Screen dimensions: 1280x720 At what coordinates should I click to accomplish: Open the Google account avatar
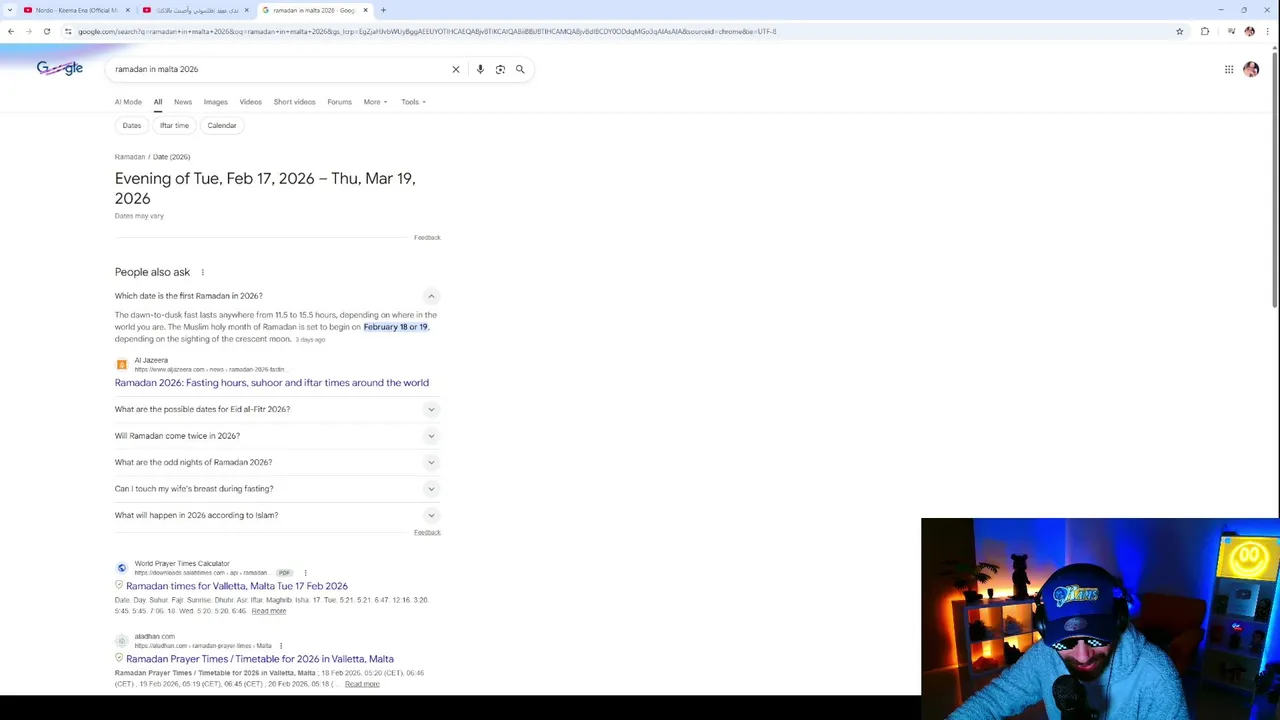tap(1251, 69)
